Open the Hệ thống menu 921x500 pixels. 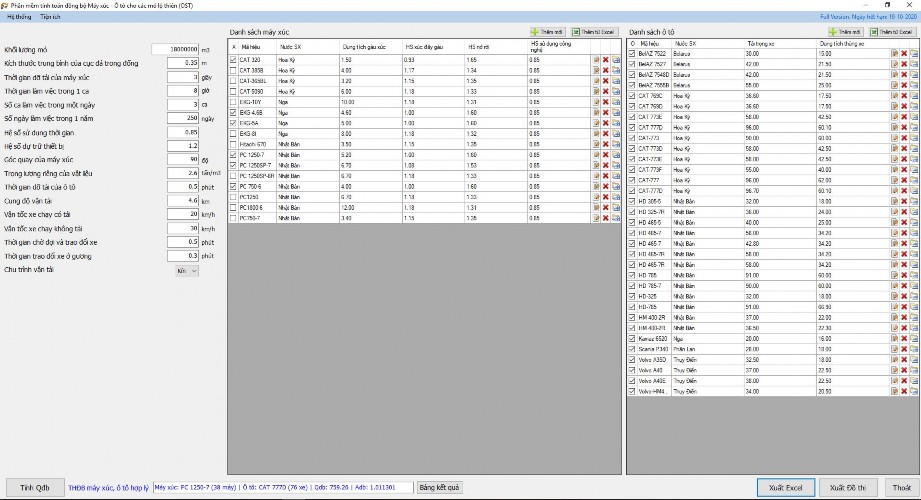click(x=19, y=17)
